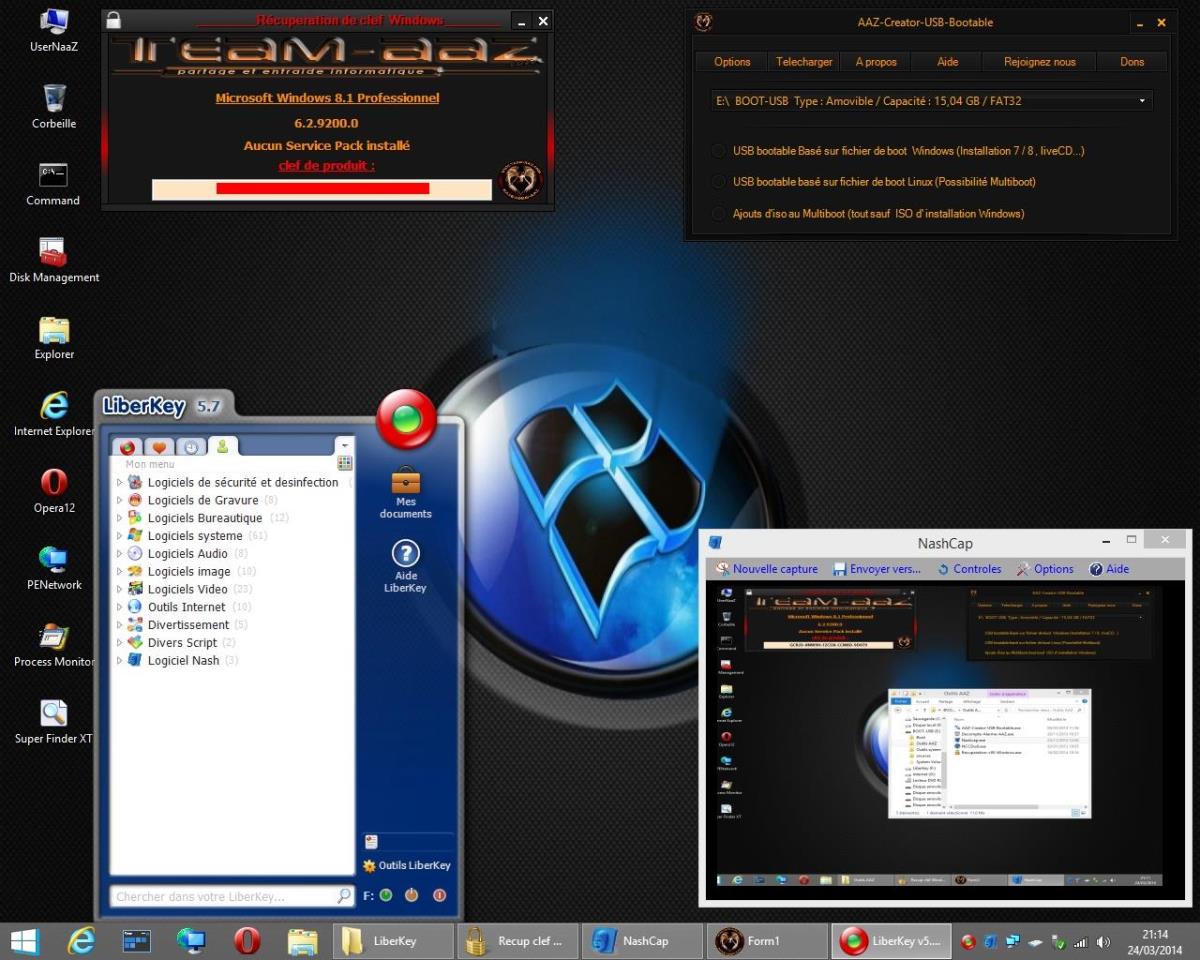Switch to LiberKey heart favorites tab
The image size is (1200, 960).
(158, 447)
